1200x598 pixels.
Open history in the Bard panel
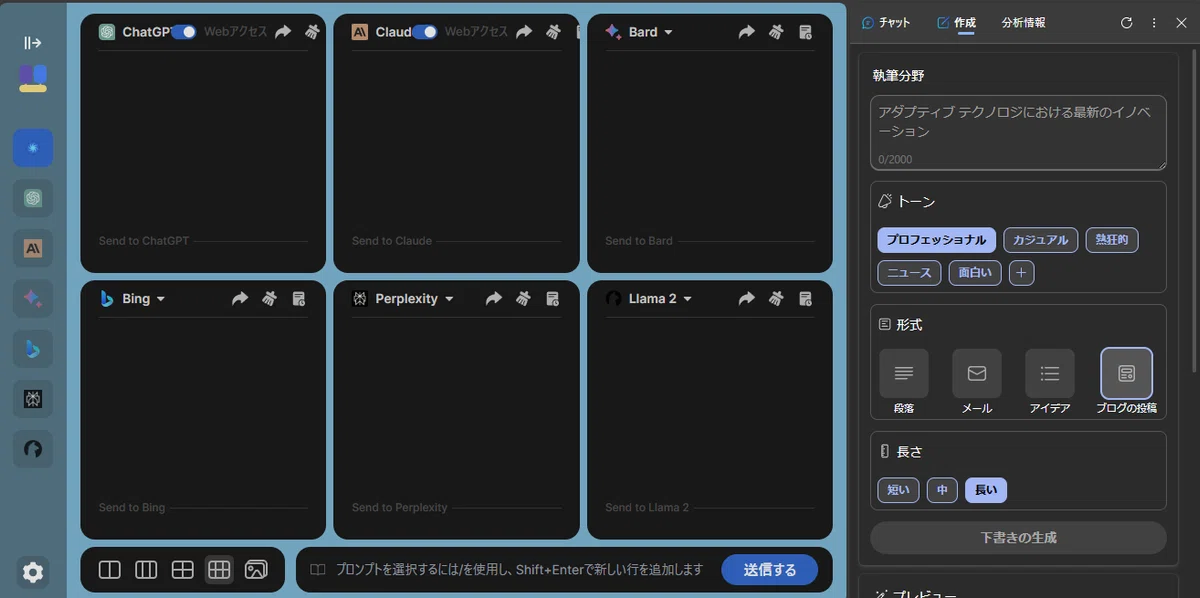805,32
